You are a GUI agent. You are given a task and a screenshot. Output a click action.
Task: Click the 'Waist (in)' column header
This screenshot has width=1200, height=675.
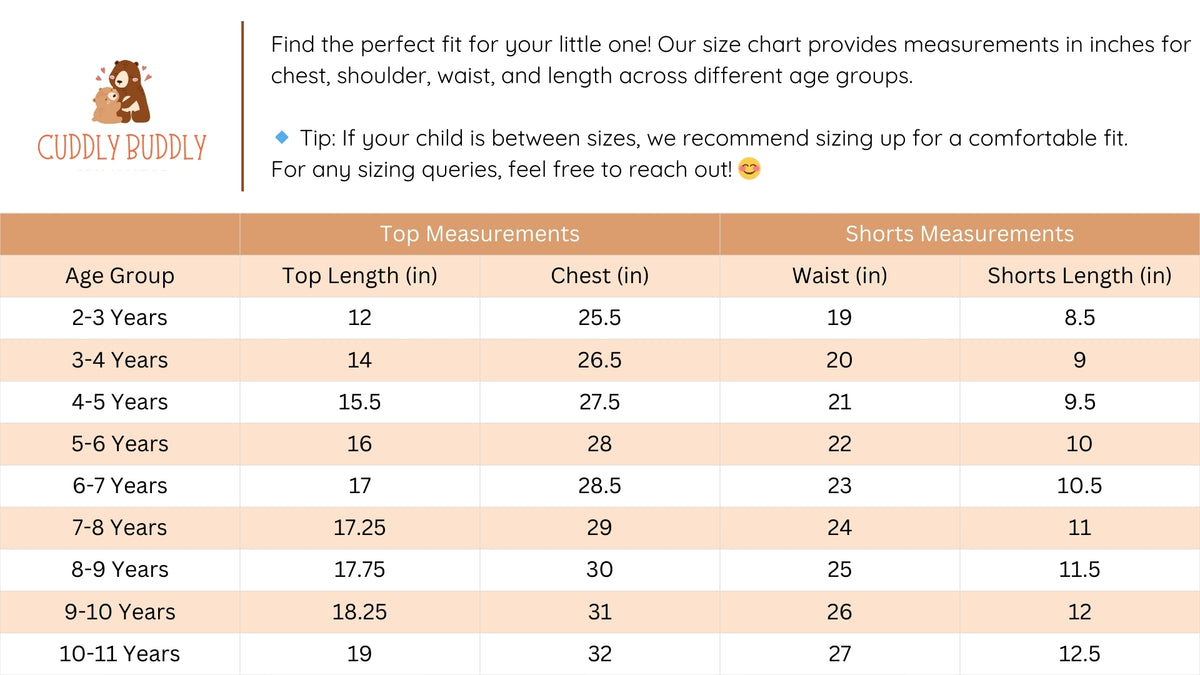click(x=840, y=276)
